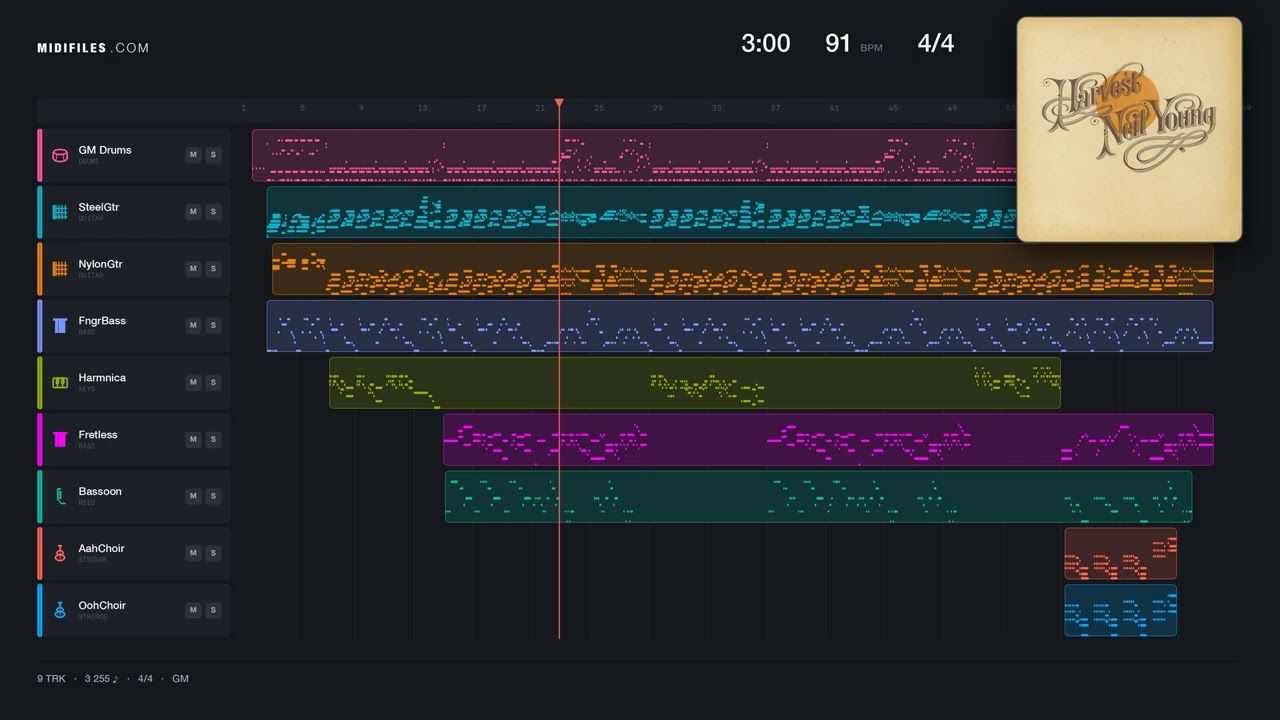Viewport: 1280px width, 720px height.
Task: Click the 91 BPM tempo display
Action: (854, 43)
